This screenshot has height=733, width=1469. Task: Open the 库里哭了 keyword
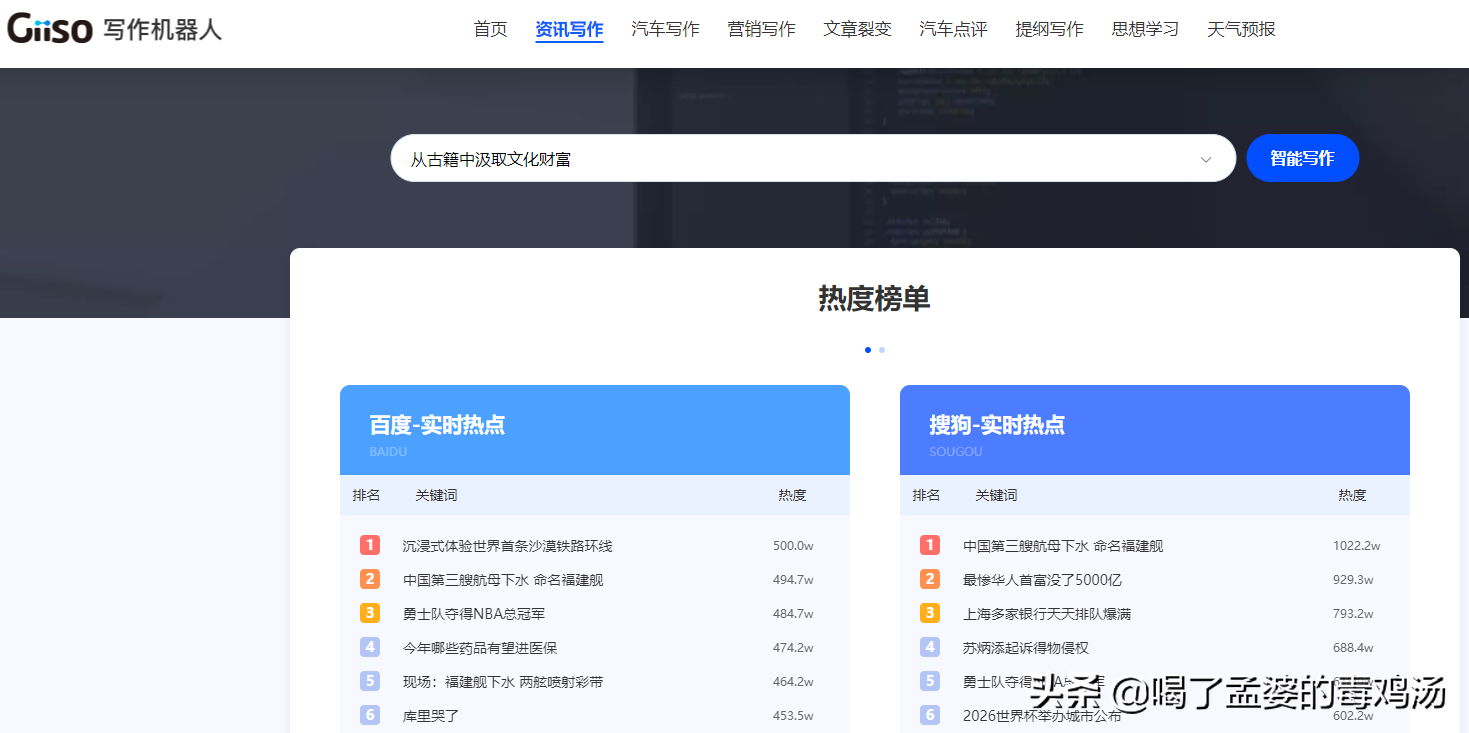pos(431,716)
